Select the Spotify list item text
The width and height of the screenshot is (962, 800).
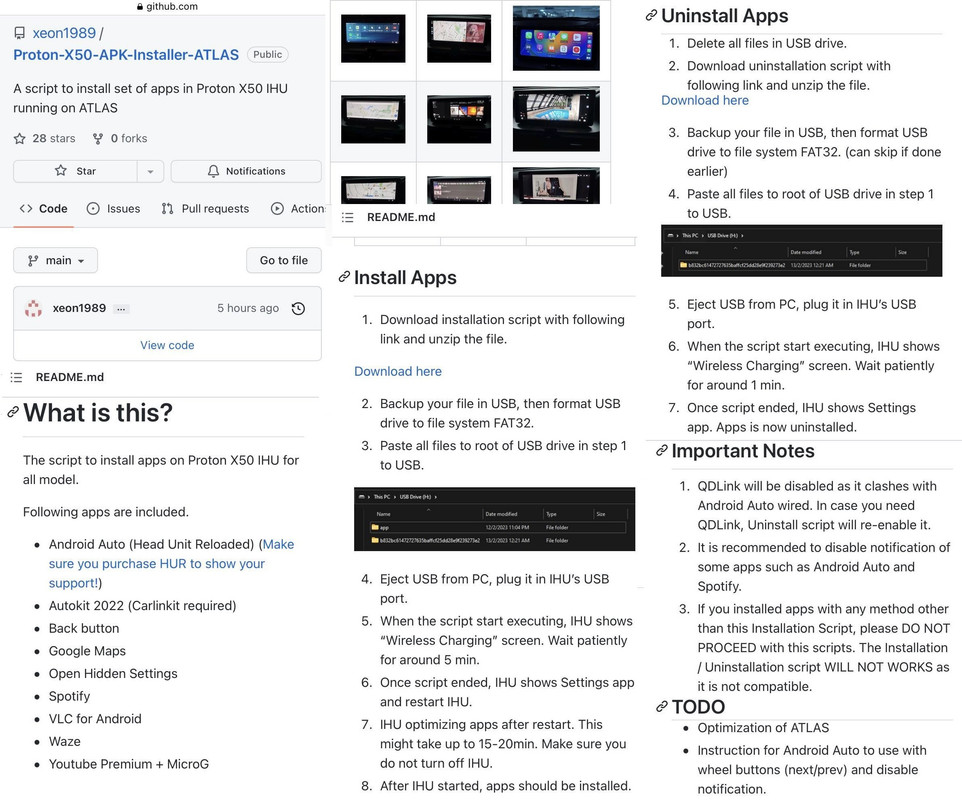coord(69,696)
